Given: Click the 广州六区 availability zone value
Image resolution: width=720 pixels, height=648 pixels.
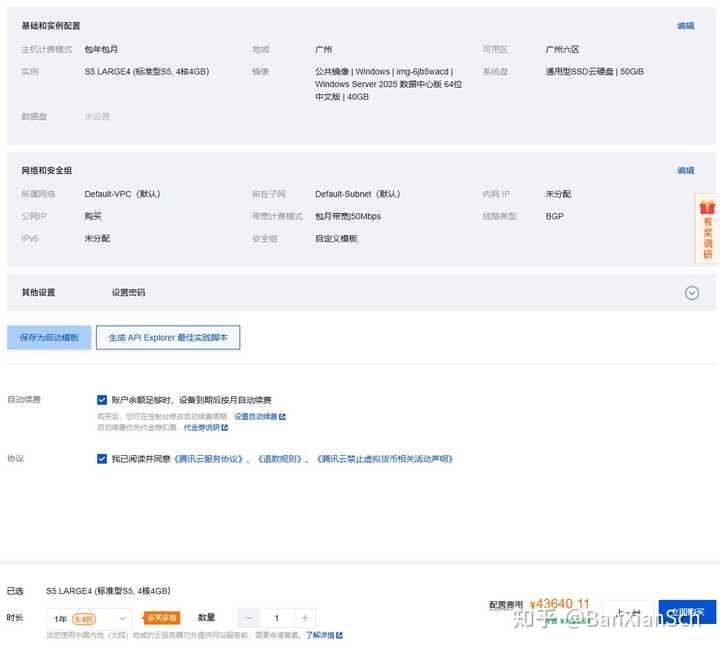Looking at the screenshot, I should pyautogui.click(x=562, y=49).
